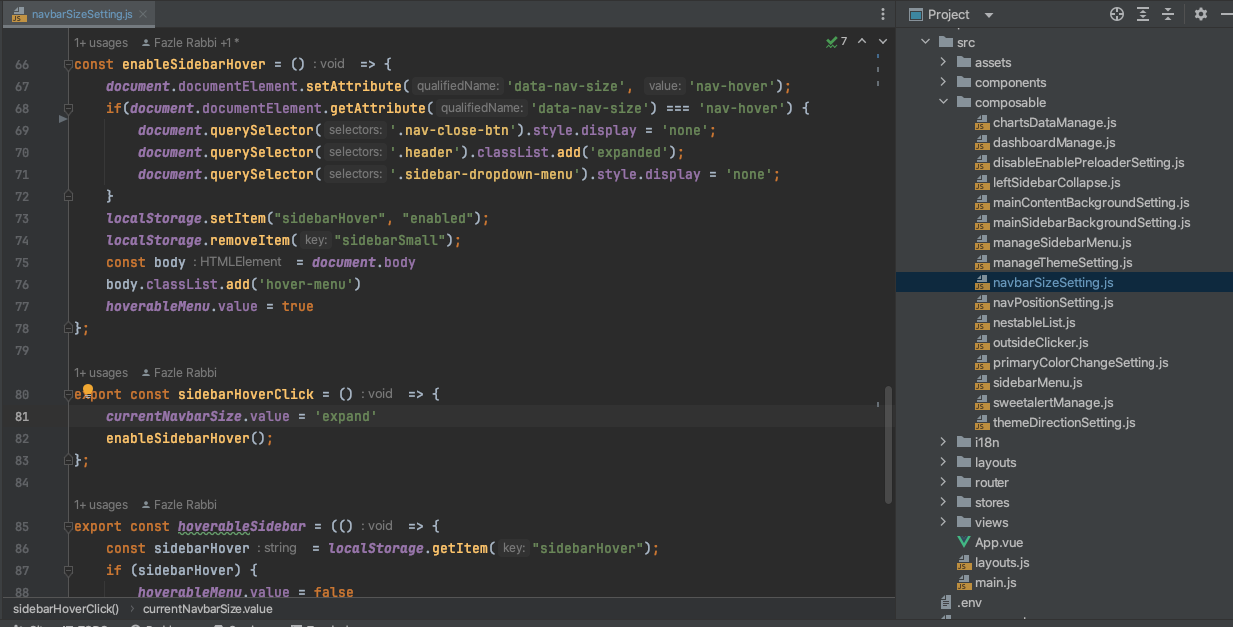Click the sidebarHoverClick() breadcrumb
1233x627 pixels.
(x=66, y=608)
